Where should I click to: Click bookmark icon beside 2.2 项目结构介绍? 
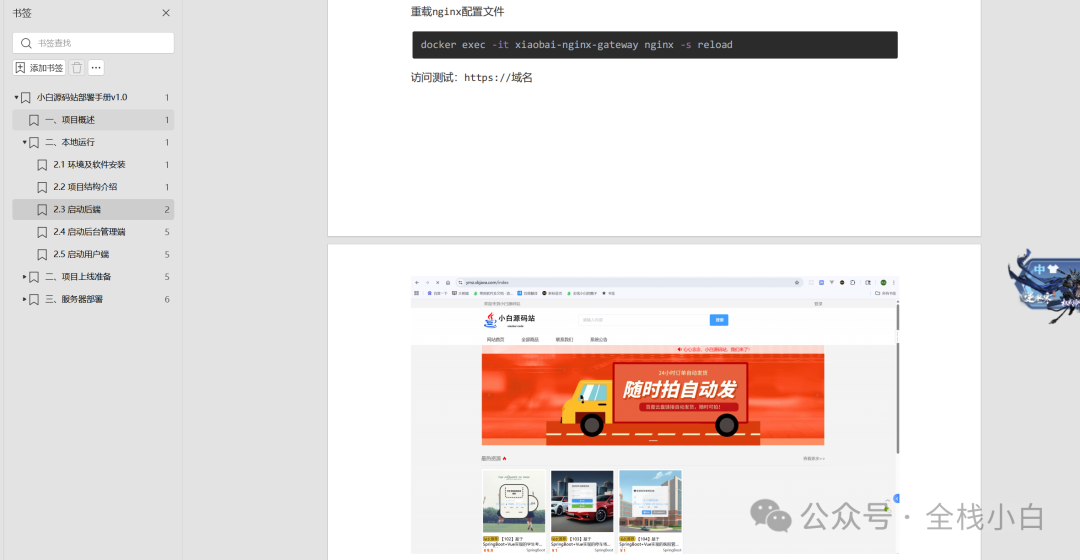pos(42,187)
